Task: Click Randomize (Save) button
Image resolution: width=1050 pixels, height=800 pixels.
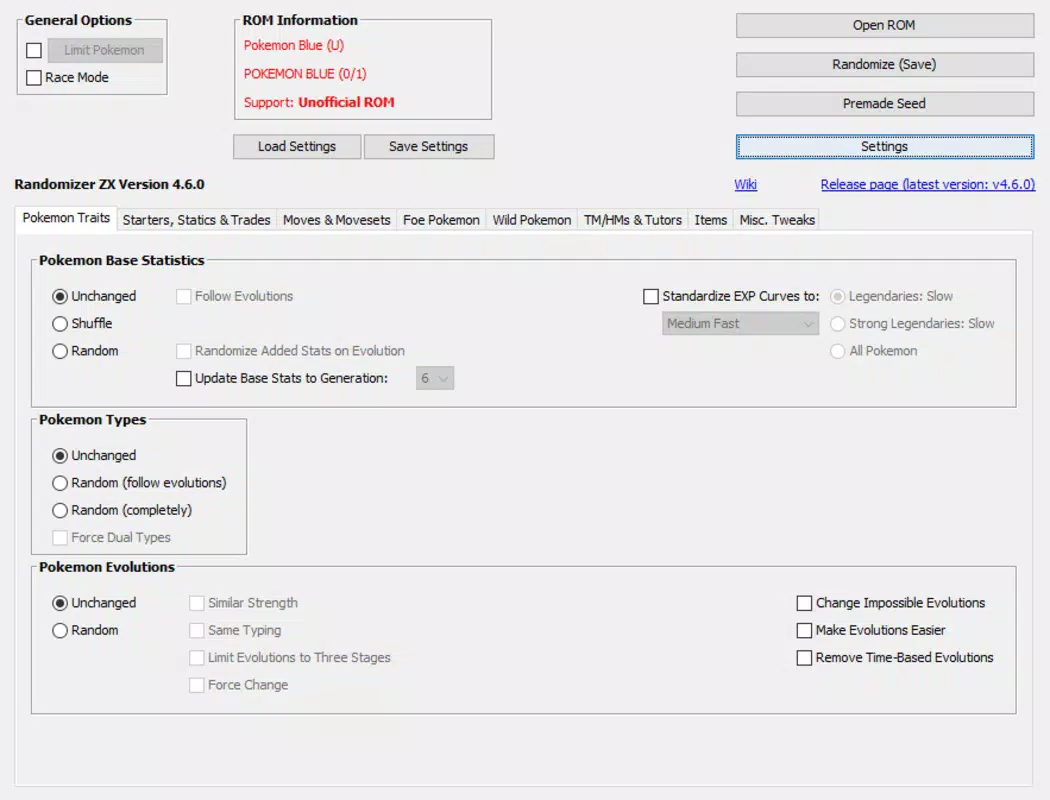Action: [x=884, y=64]
